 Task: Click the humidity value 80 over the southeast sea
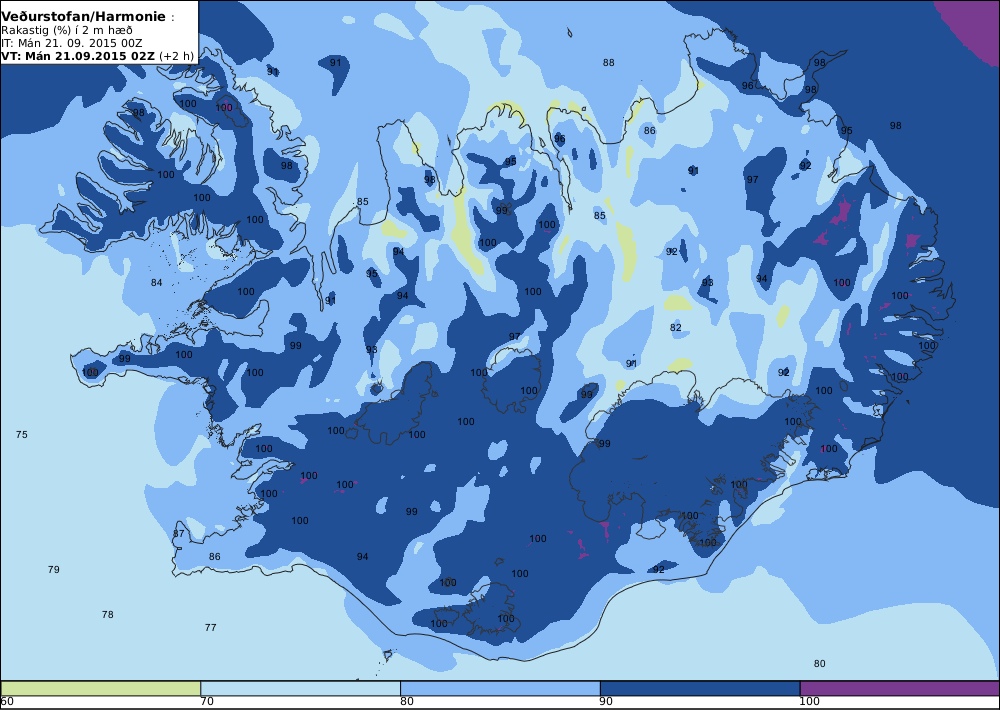820,663
